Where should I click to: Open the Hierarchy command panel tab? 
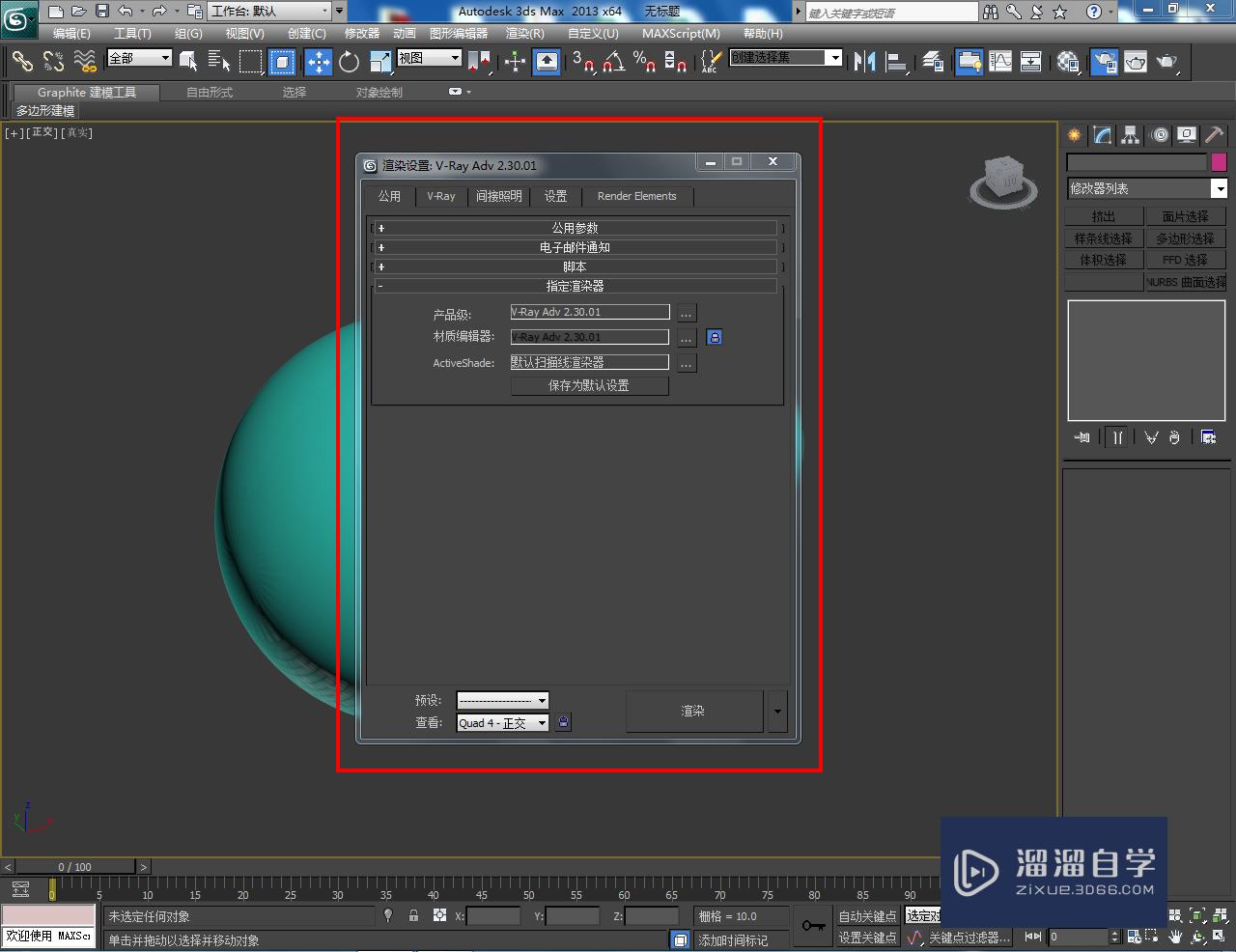[1131, 135]
